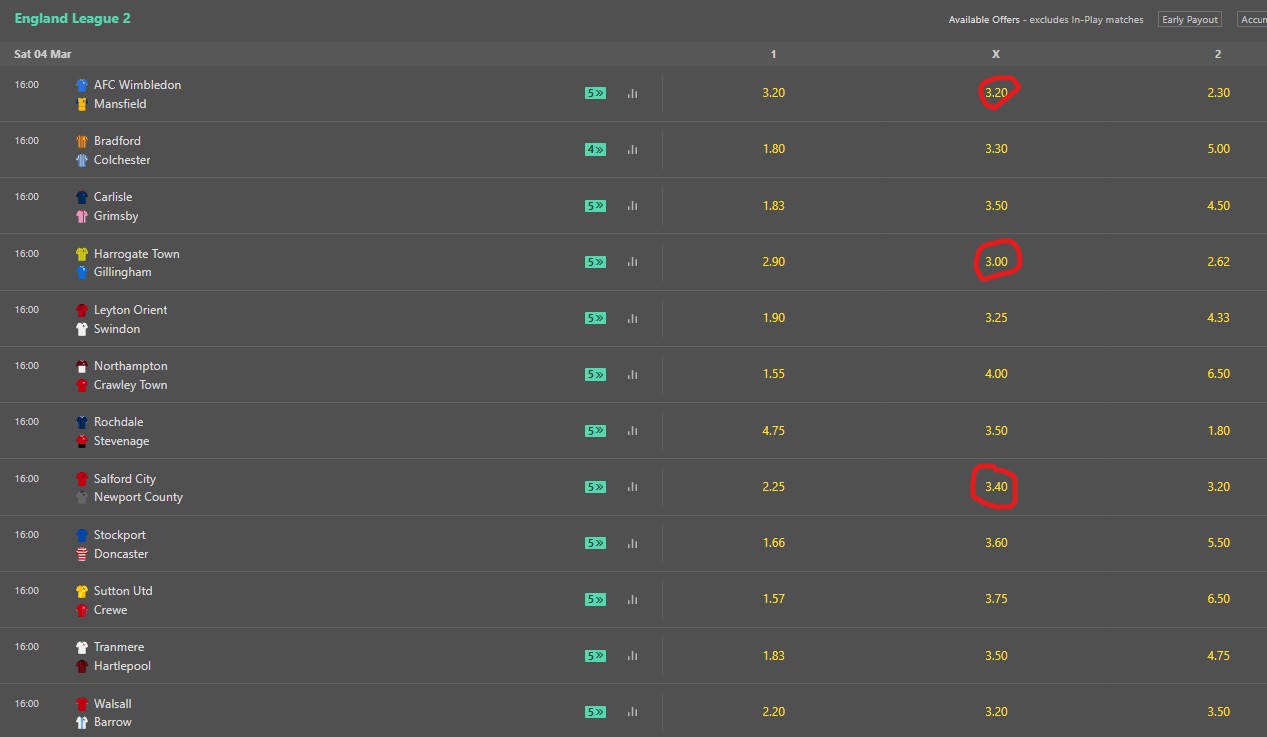Open stats icon for Leyton Orient v Swindon
The width and height of the screenshot is (1267, 737).
point(632,318)
